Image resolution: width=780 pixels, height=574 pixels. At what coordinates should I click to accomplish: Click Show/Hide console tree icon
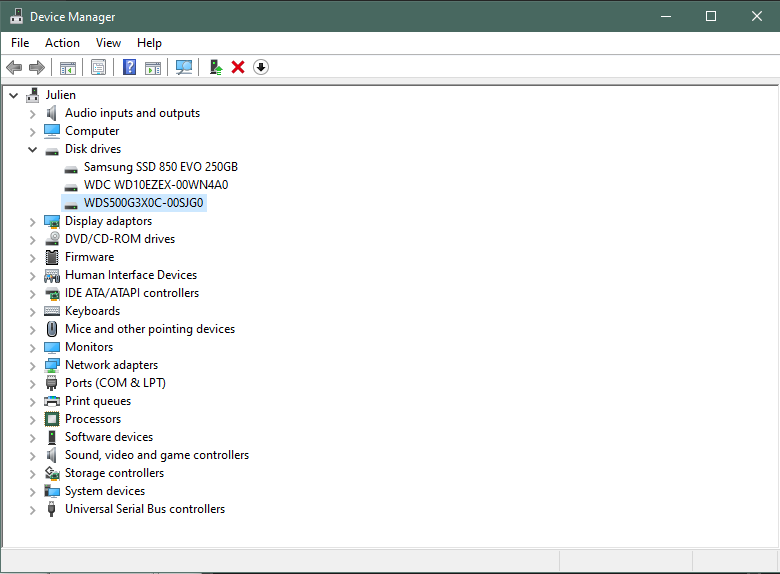(x=68, y=67)
